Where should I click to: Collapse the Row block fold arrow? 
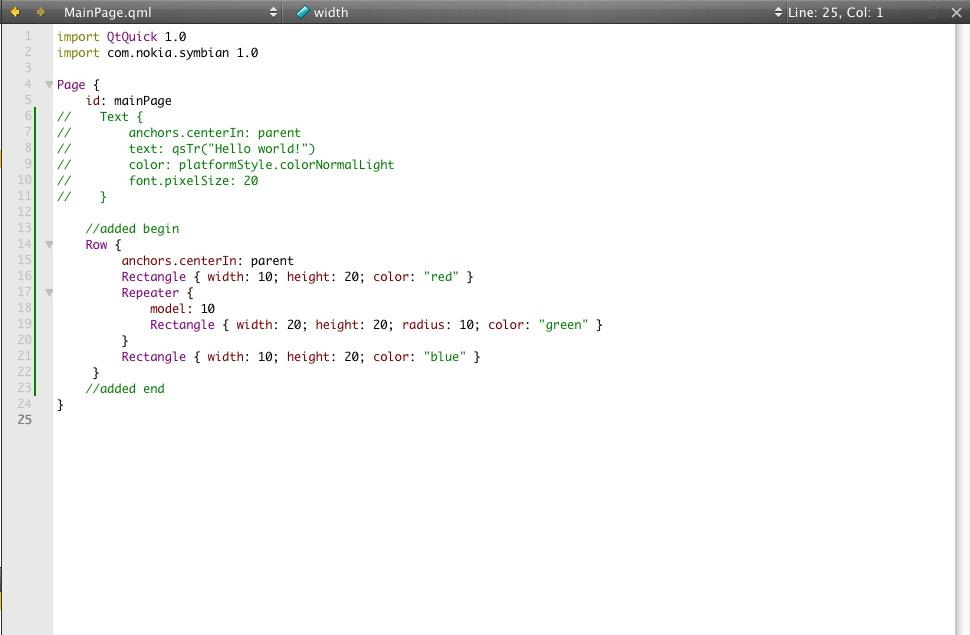pos(49,244)
